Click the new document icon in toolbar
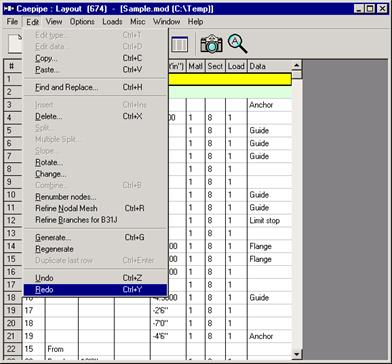The image size is (392, 364). coord(15,44)
